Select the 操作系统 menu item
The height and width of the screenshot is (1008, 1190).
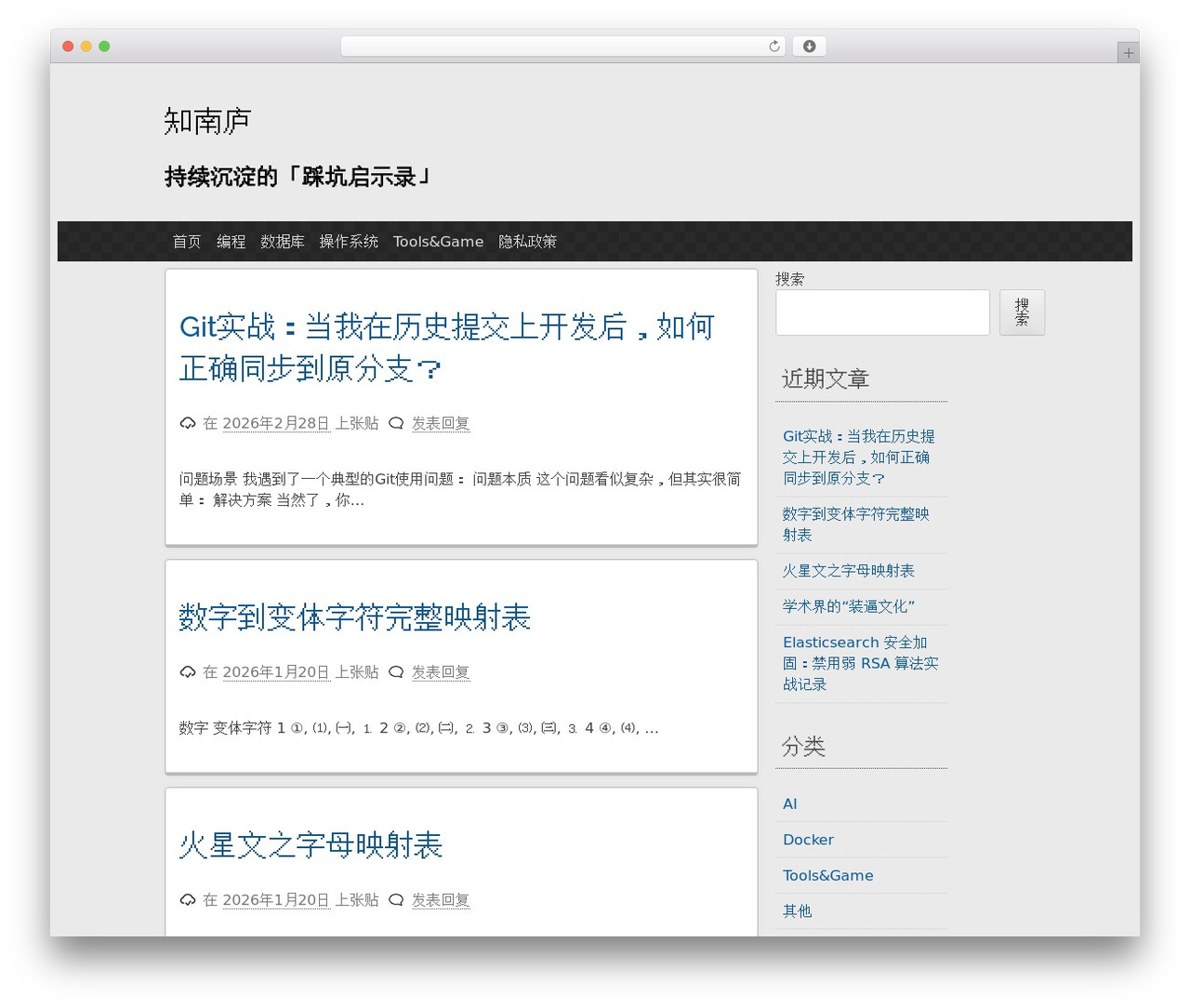pos(349,242)
